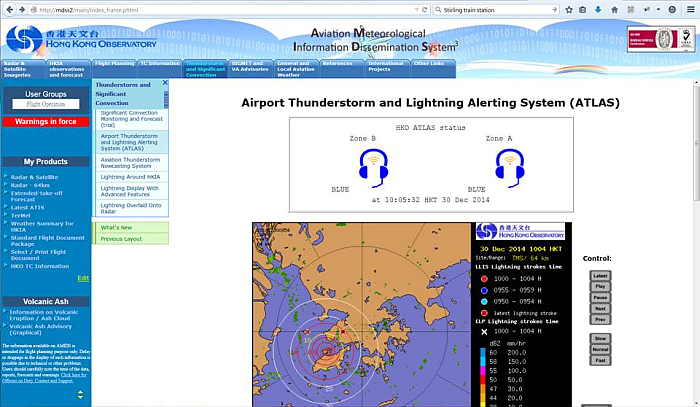The image size is (700, 407).
Task: Submit the search with the go arrow
Action: pyautogui.click(x=554, y=9)
